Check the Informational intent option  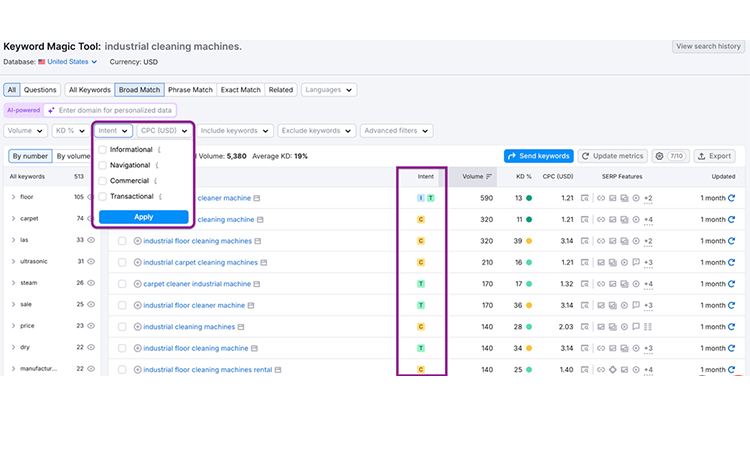[102, 150]
